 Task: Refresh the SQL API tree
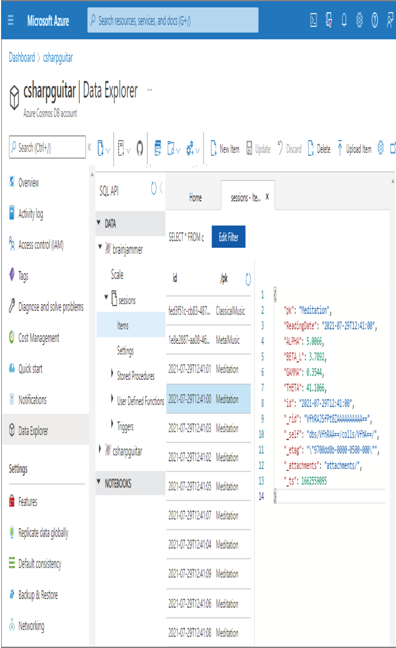click(x=153, y=188)
